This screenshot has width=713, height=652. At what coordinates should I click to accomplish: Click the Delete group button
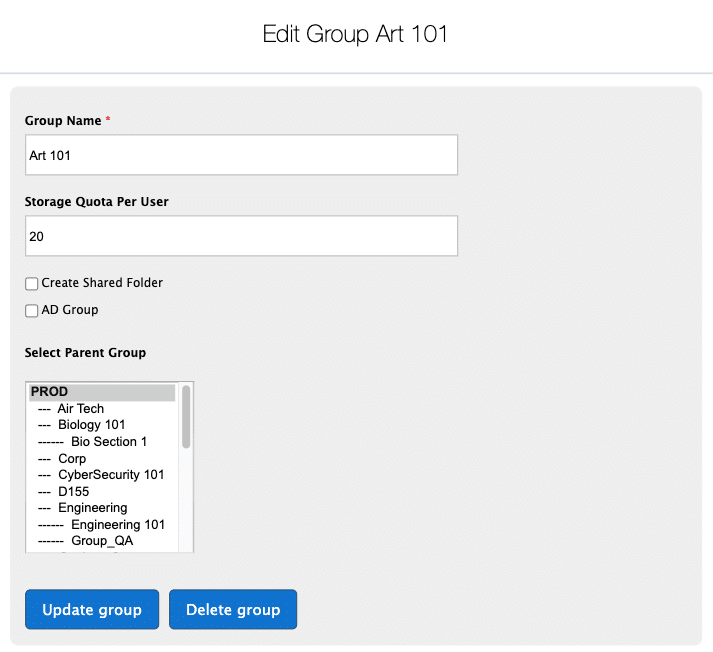(x=233, y=609)
